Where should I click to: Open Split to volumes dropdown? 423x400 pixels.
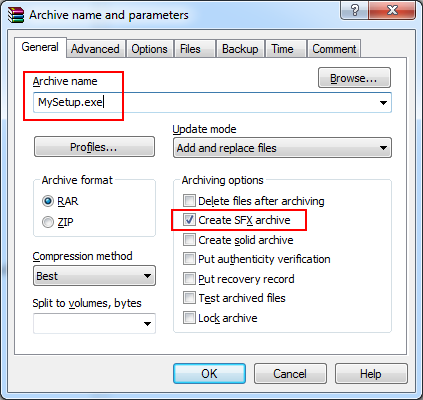[x=94, y=323]
